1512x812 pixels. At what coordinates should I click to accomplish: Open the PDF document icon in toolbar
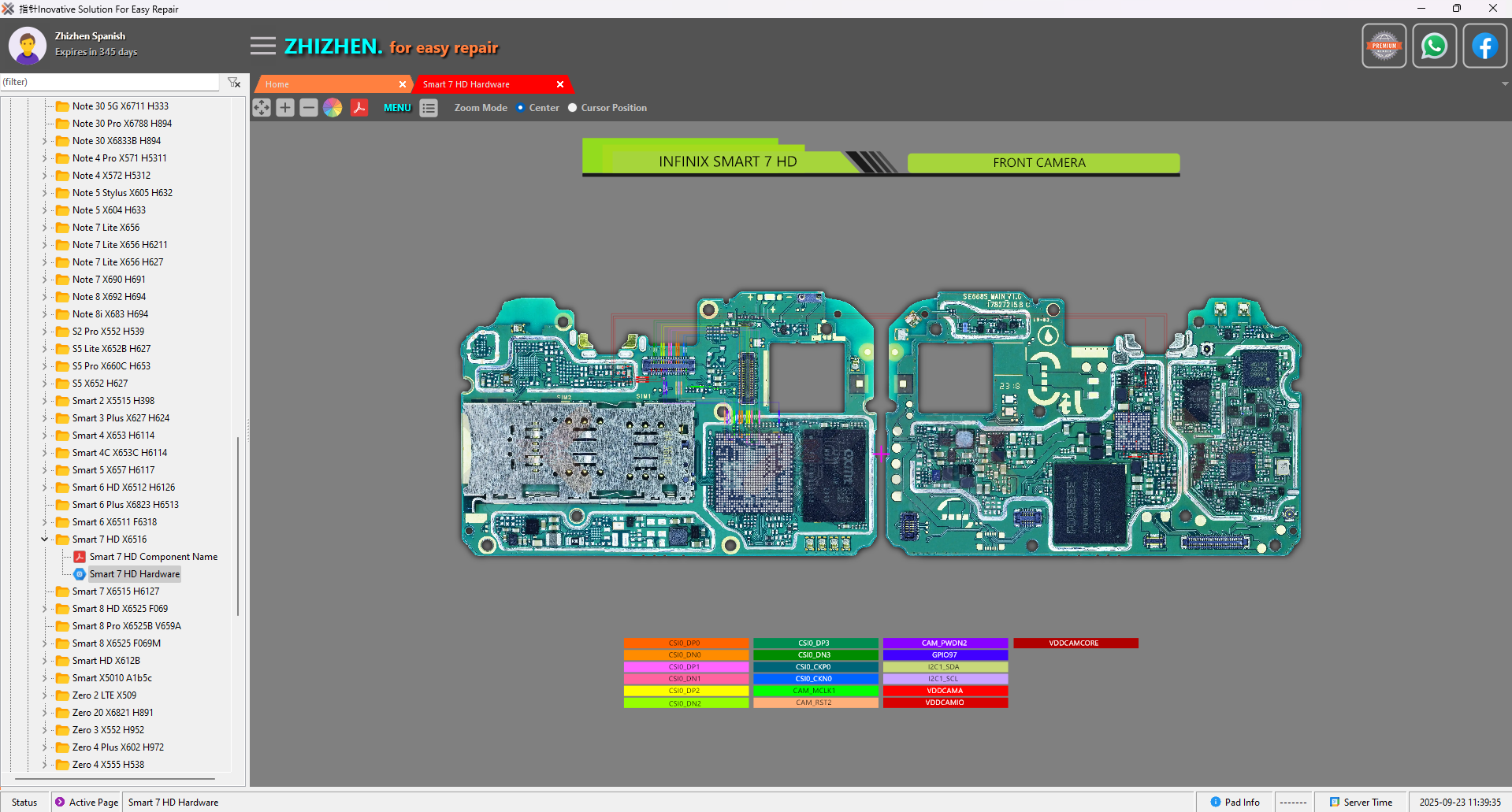[359, 108]
